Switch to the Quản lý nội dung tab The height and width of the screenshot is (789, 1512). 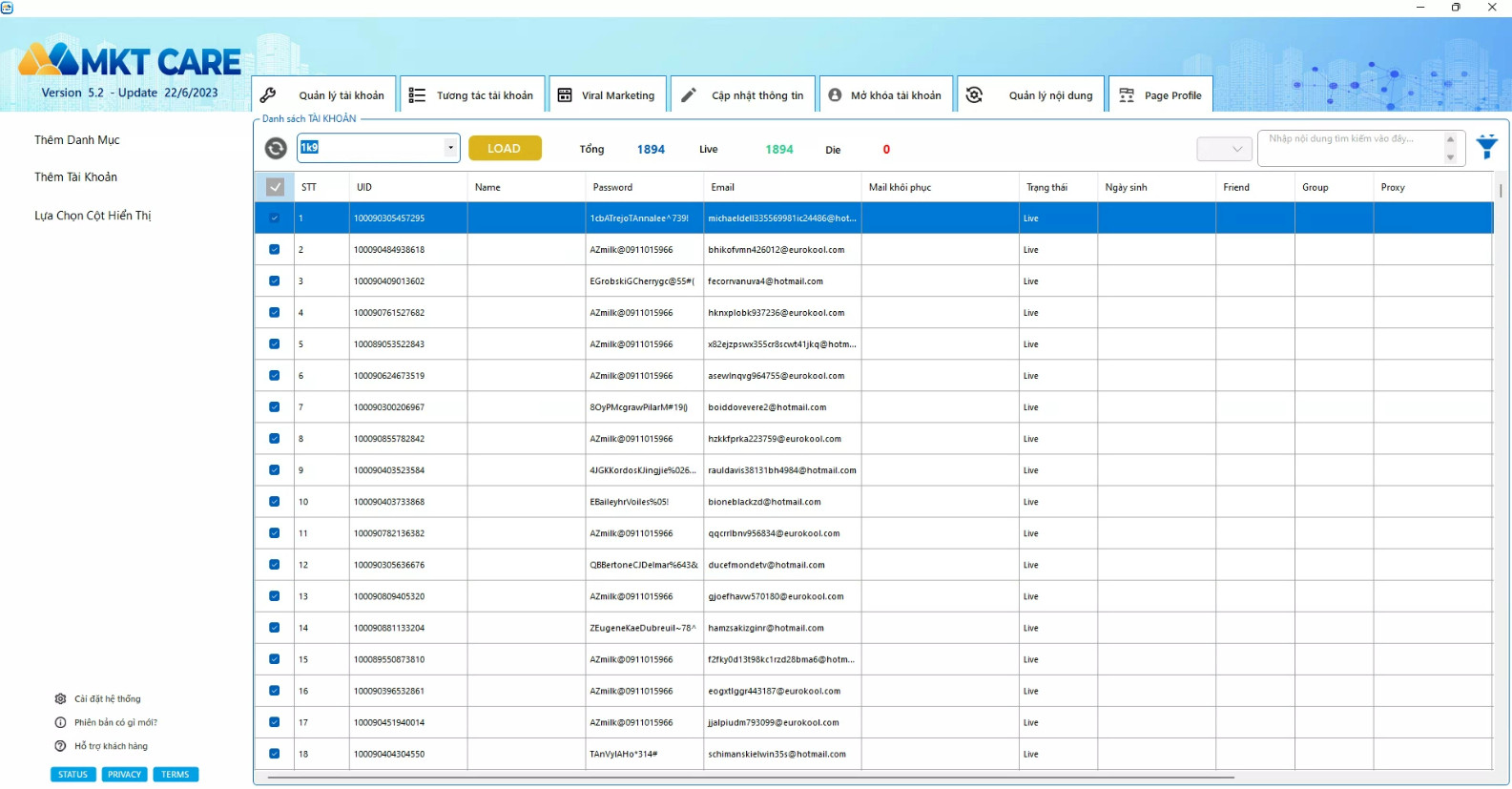1031,94
